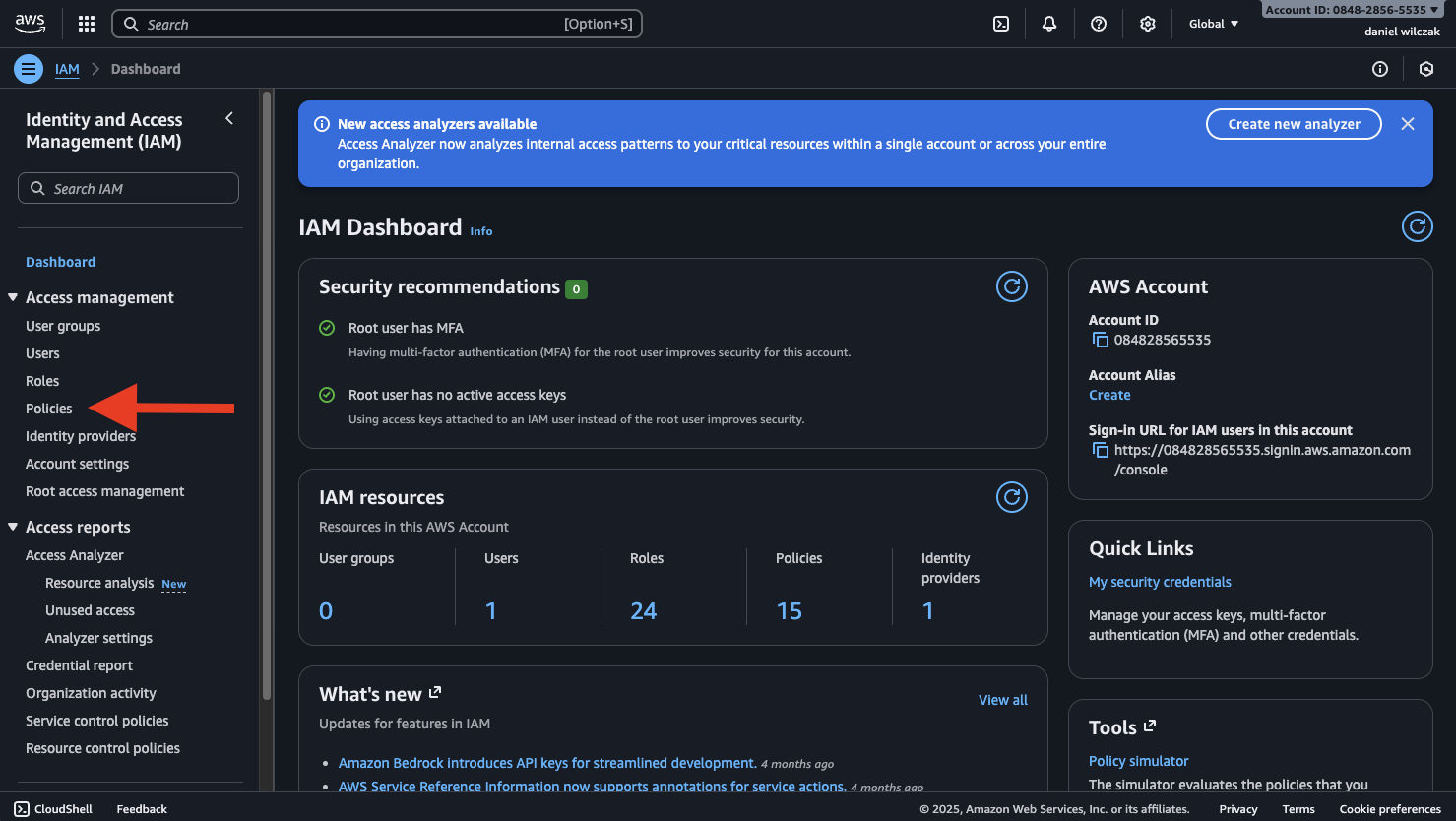The image size is (1456, 821).
Task: Open the AWS services grid menu
Action: point(87,24)
